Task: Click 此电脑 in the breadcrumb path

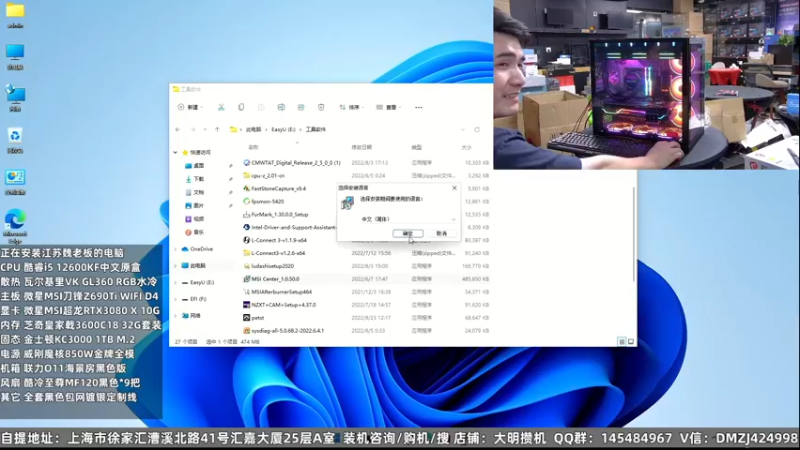Action: (x=254, y=130)
